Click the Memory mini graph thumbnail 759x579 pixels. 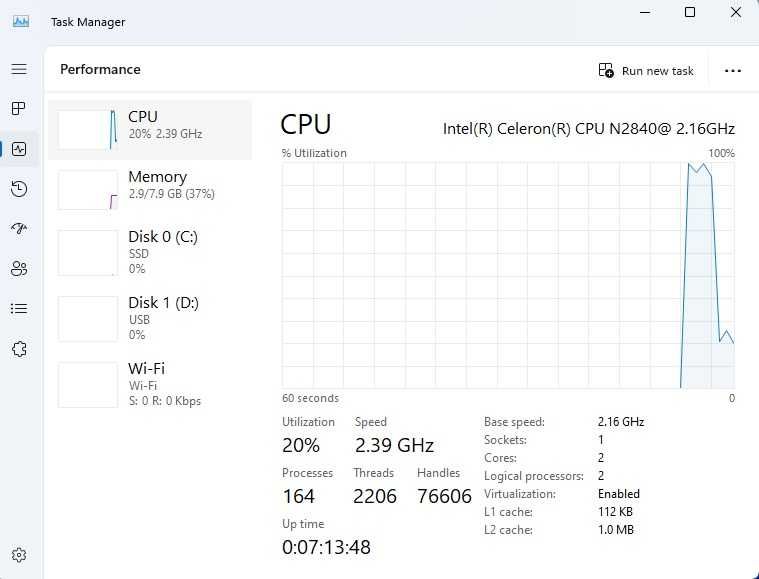coord(88,190)
